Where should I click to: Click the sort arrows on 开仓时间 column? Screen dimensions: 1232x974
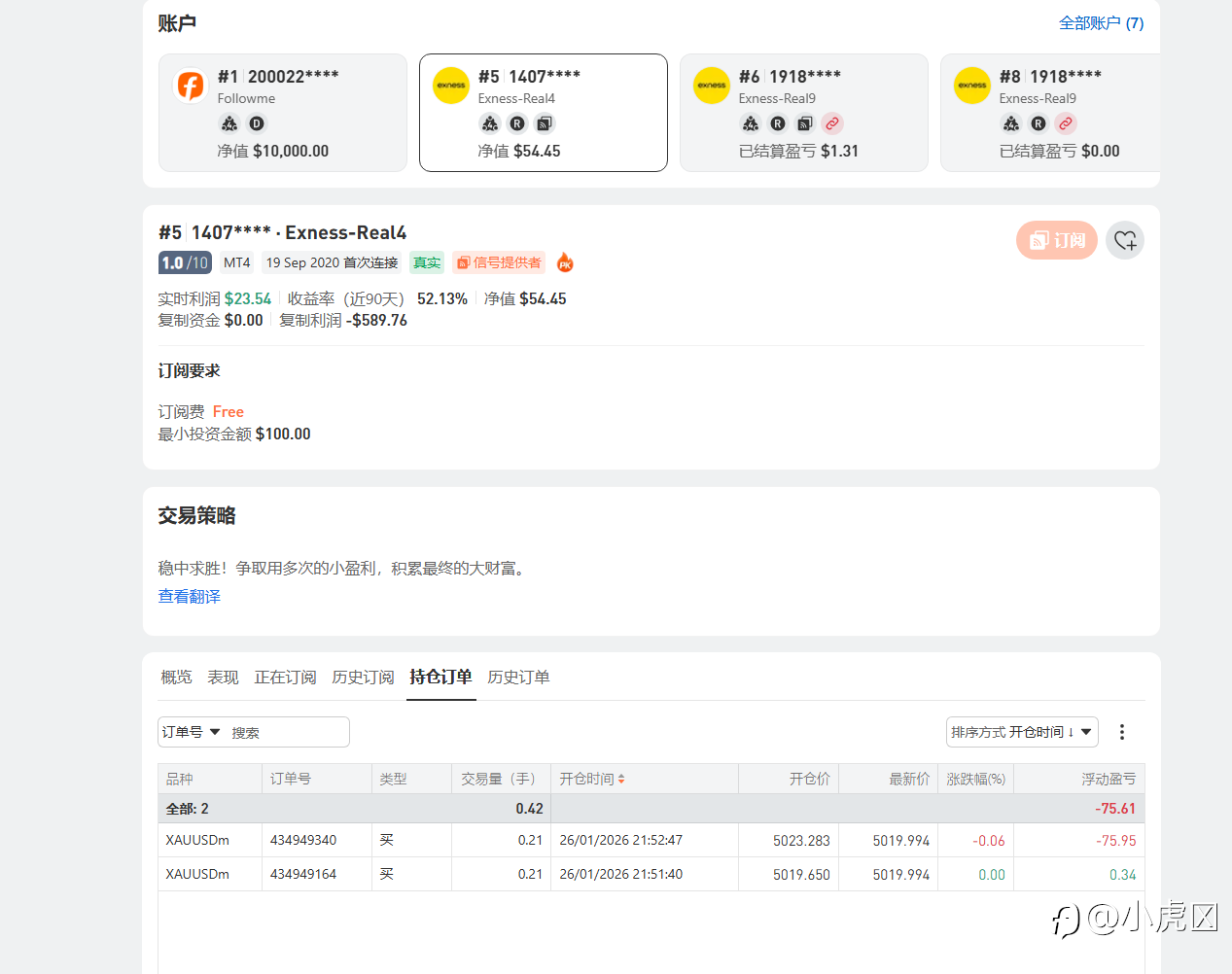tap(621, 780)
